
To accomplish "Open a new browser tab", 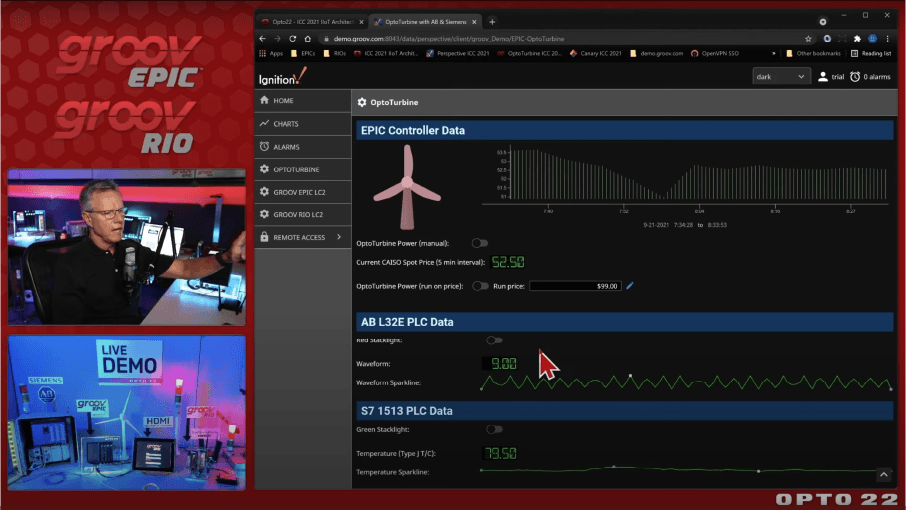I will tap(492, 22).
